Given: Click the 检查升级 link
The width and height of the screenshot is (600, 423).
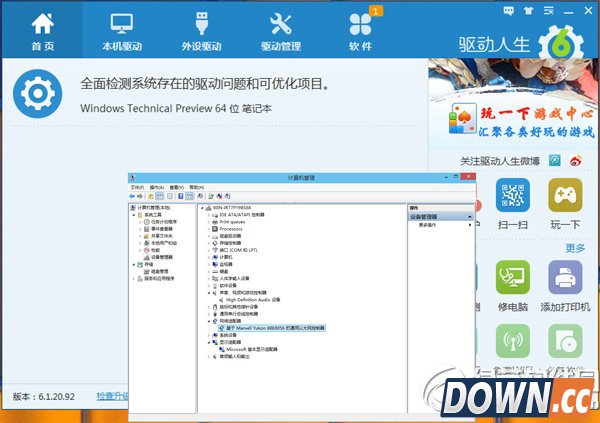Looking at the screenshot, I should [112, 396].
